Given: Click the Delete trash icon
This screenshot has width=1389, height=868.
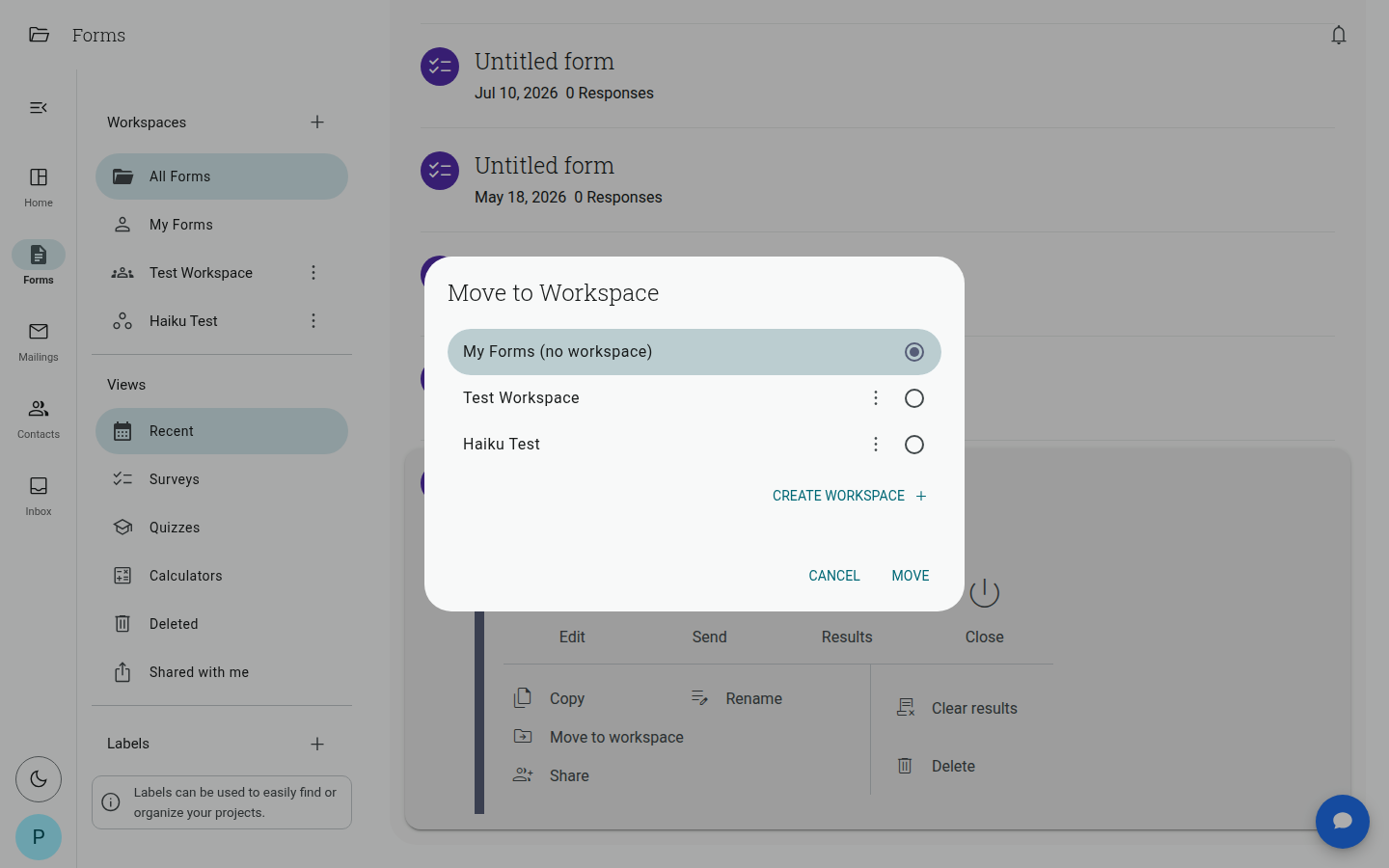Looking at the screenshot, I should tap(905, 765).
